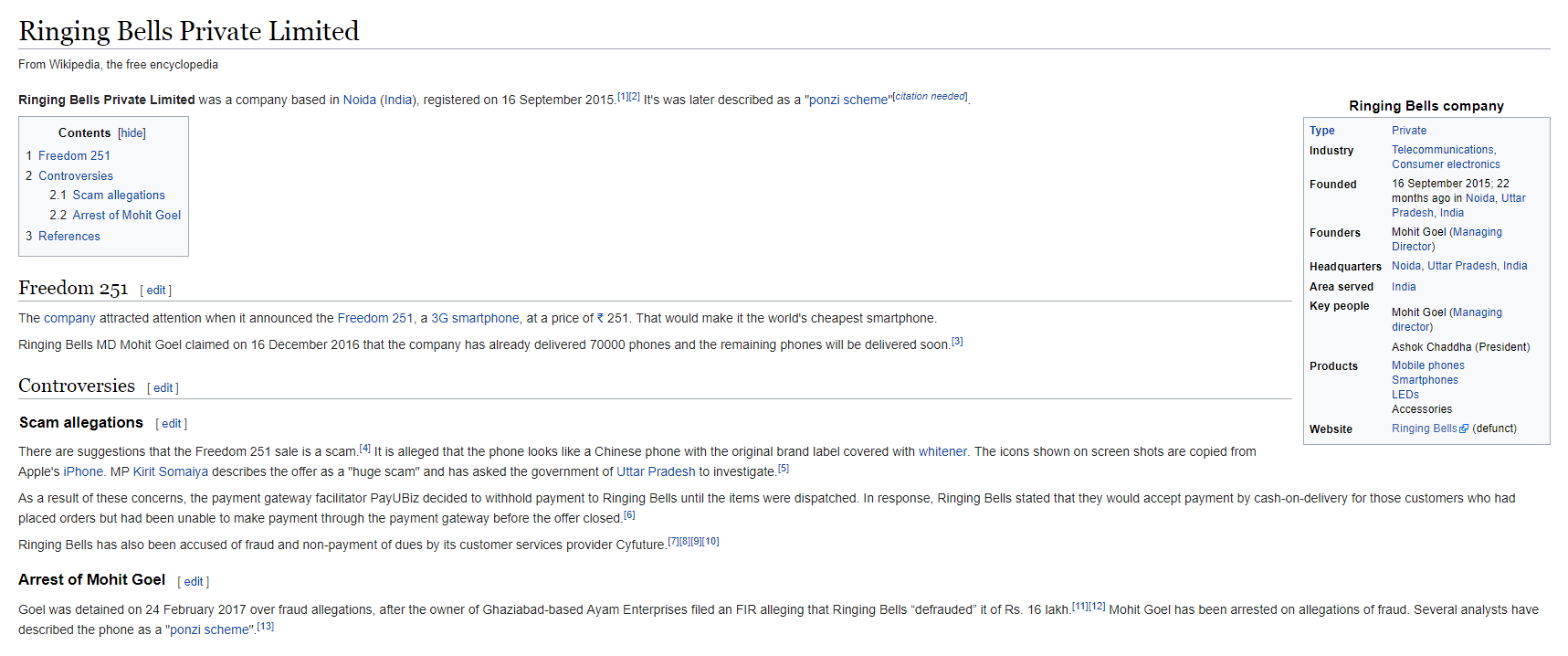Viewport: 1568px width, 656px height.
Task: Click the page title 'Ringing Bells Private Limited'
Action: tap(189, 31)
